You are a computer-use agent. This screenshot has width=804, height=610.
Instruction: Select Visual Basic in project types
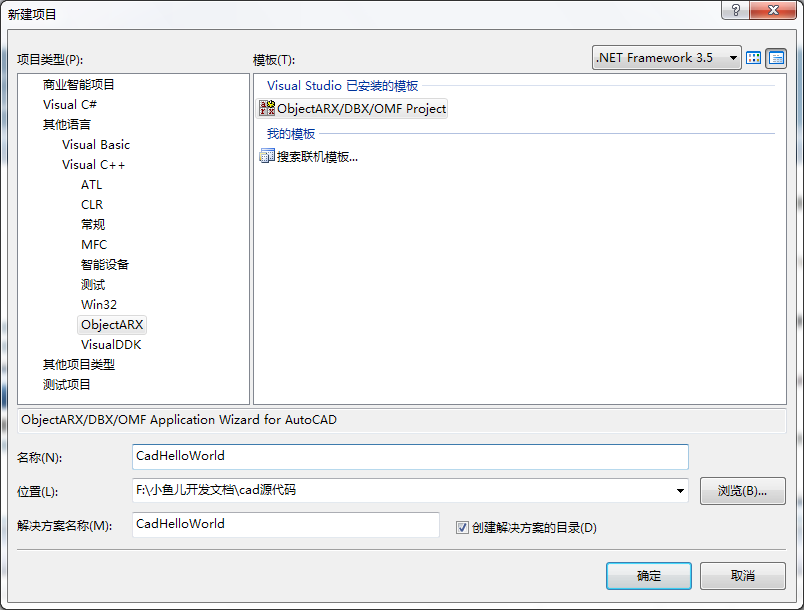(96, 145)
